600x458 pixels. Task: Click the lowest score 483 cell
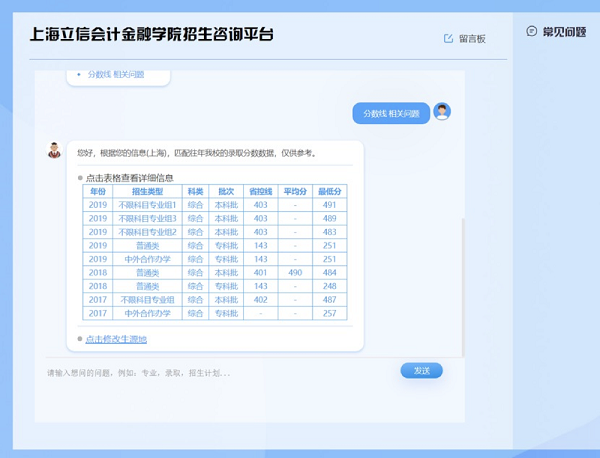point(329,232)
